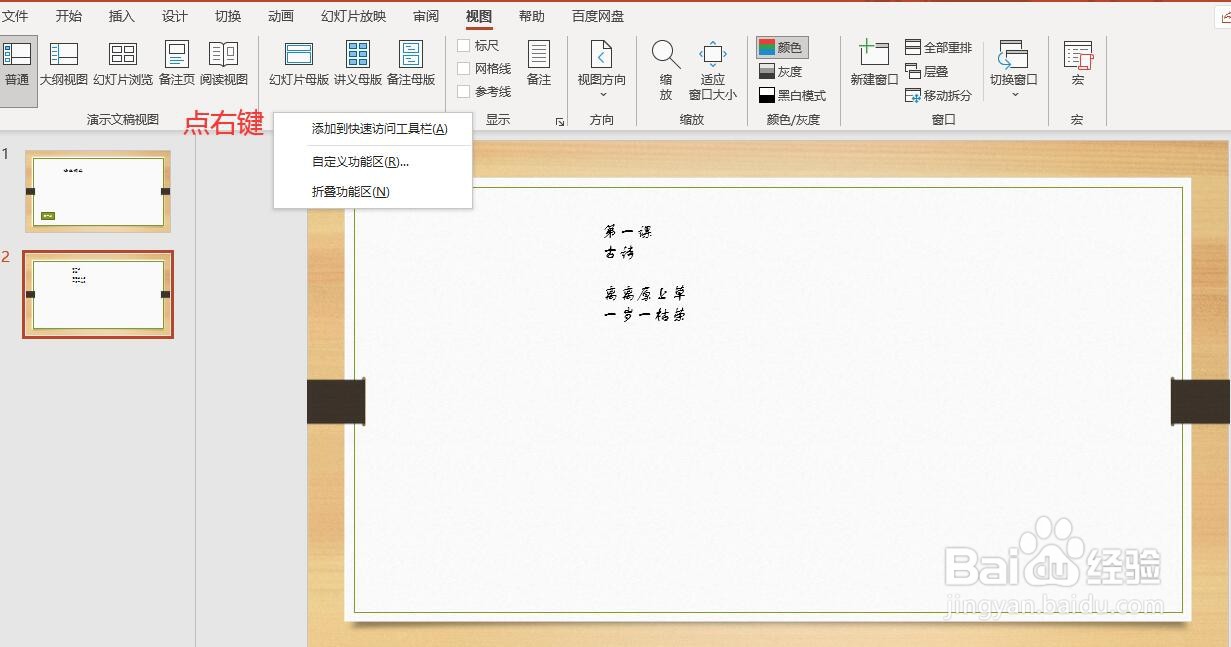
Task: Open the 显示 group dialog launcher
Action: coord(559,120)
